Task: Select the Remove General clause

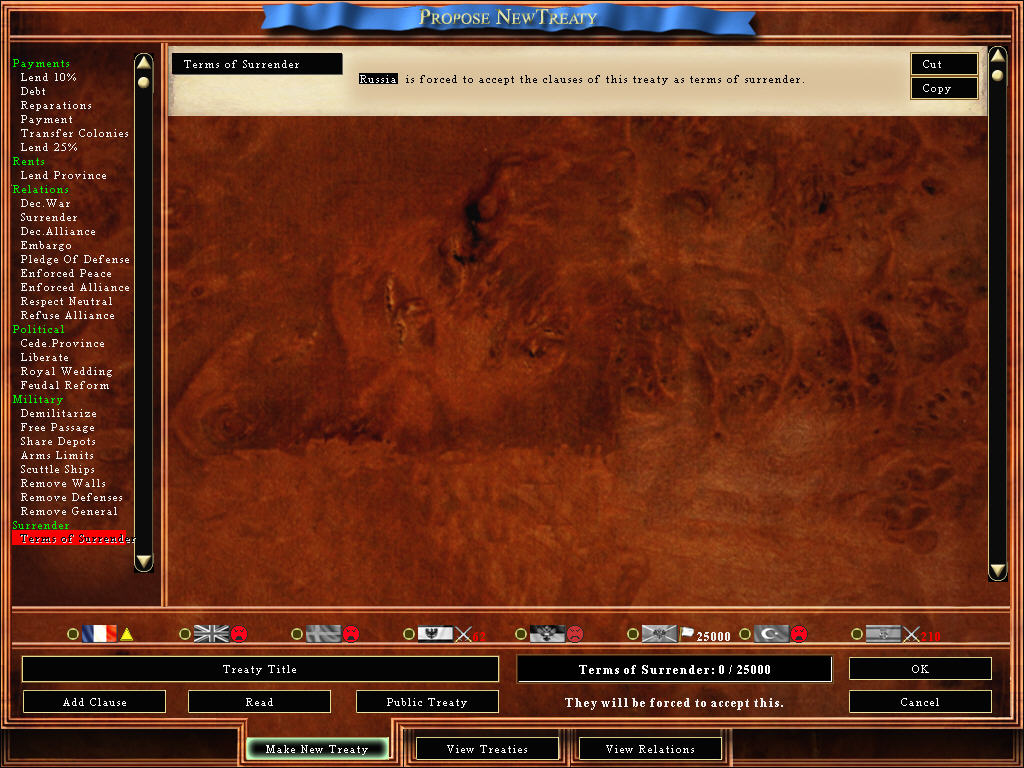Action: point(69,511)
